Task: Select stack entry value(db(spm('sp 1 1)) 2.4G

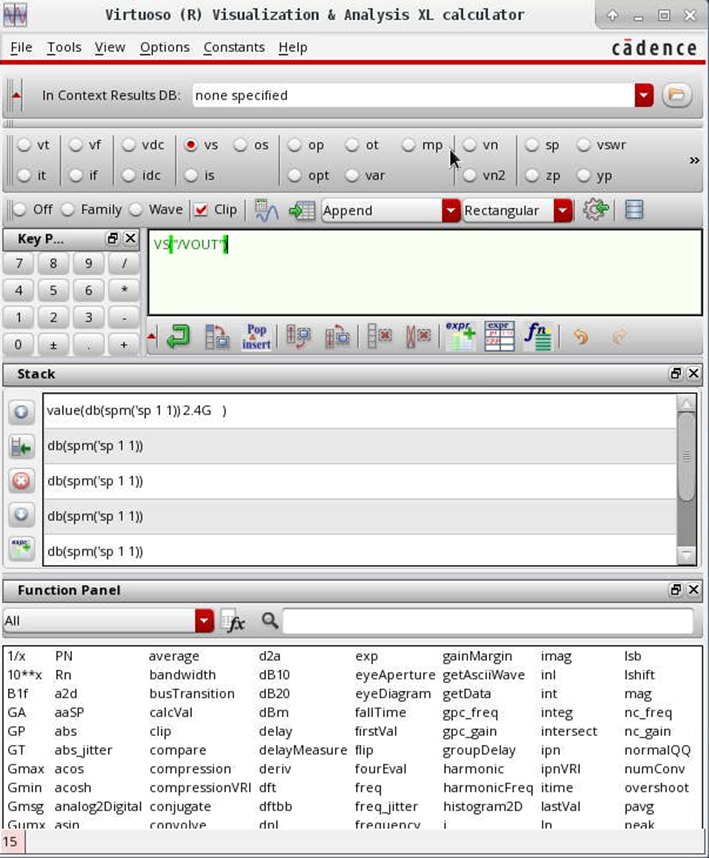Action: pos(360,411)
